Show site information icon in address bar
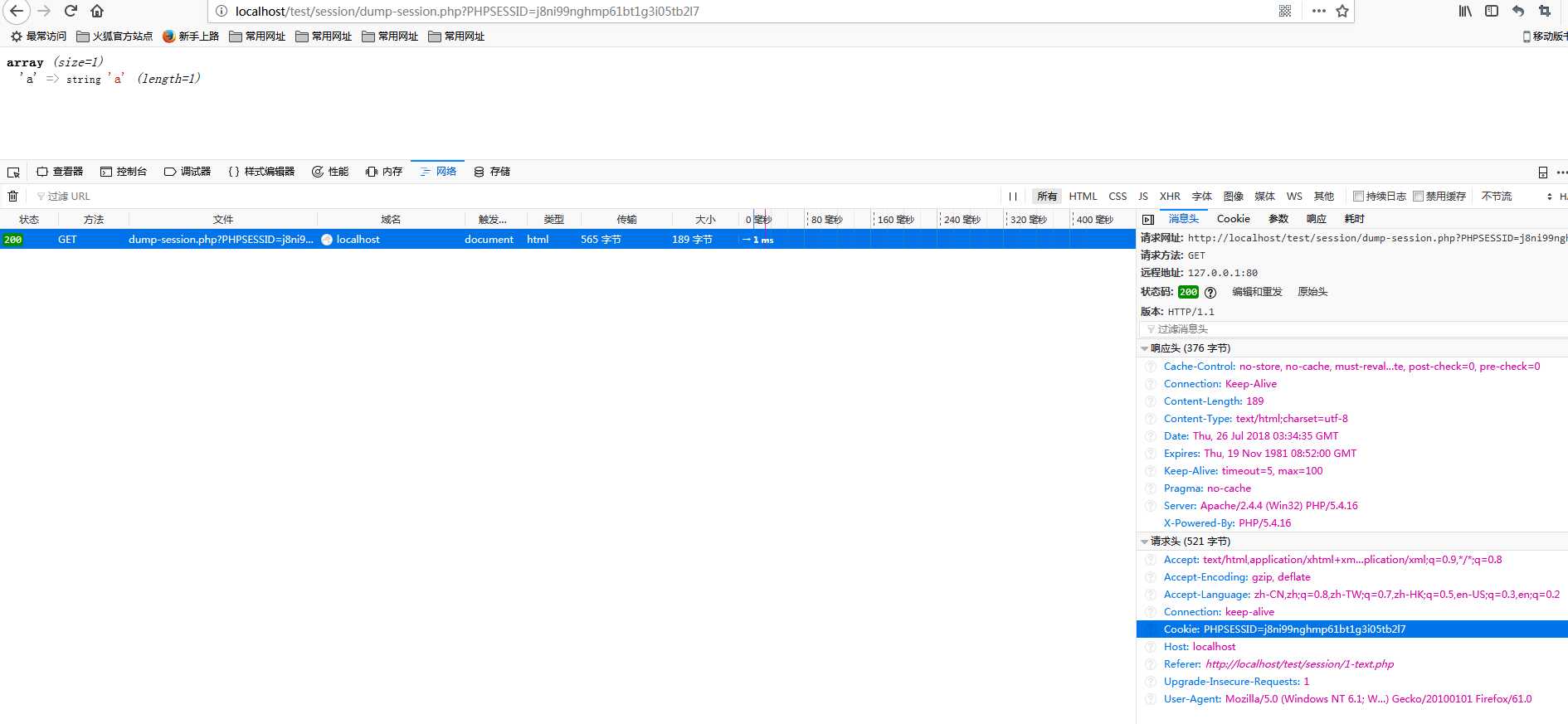1568x724 pixels. click(x=222, y=11)
